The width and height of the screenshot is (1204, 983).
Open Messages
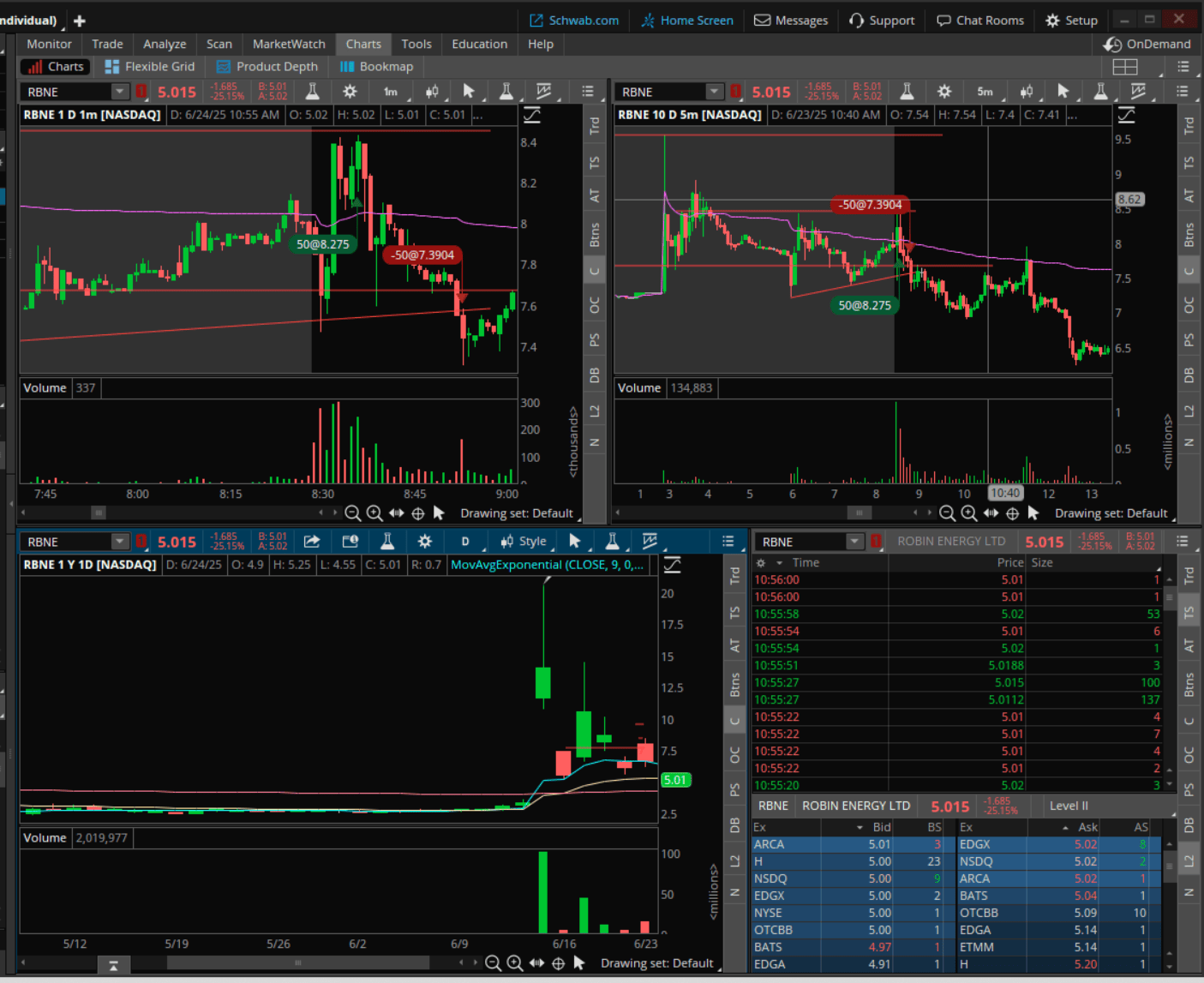pyautogui.click(x=791, y=21)
